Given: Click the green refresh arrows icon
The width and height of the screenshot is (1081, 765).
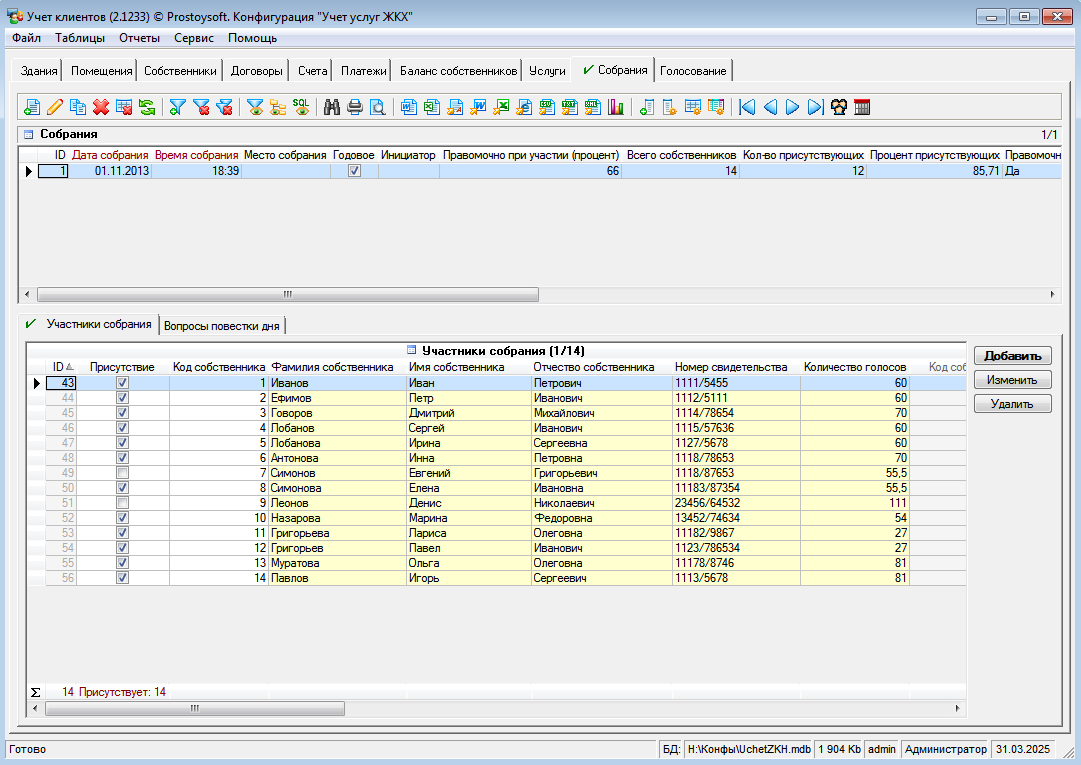Looking at the screenshot, I should [x=147, y=107].
